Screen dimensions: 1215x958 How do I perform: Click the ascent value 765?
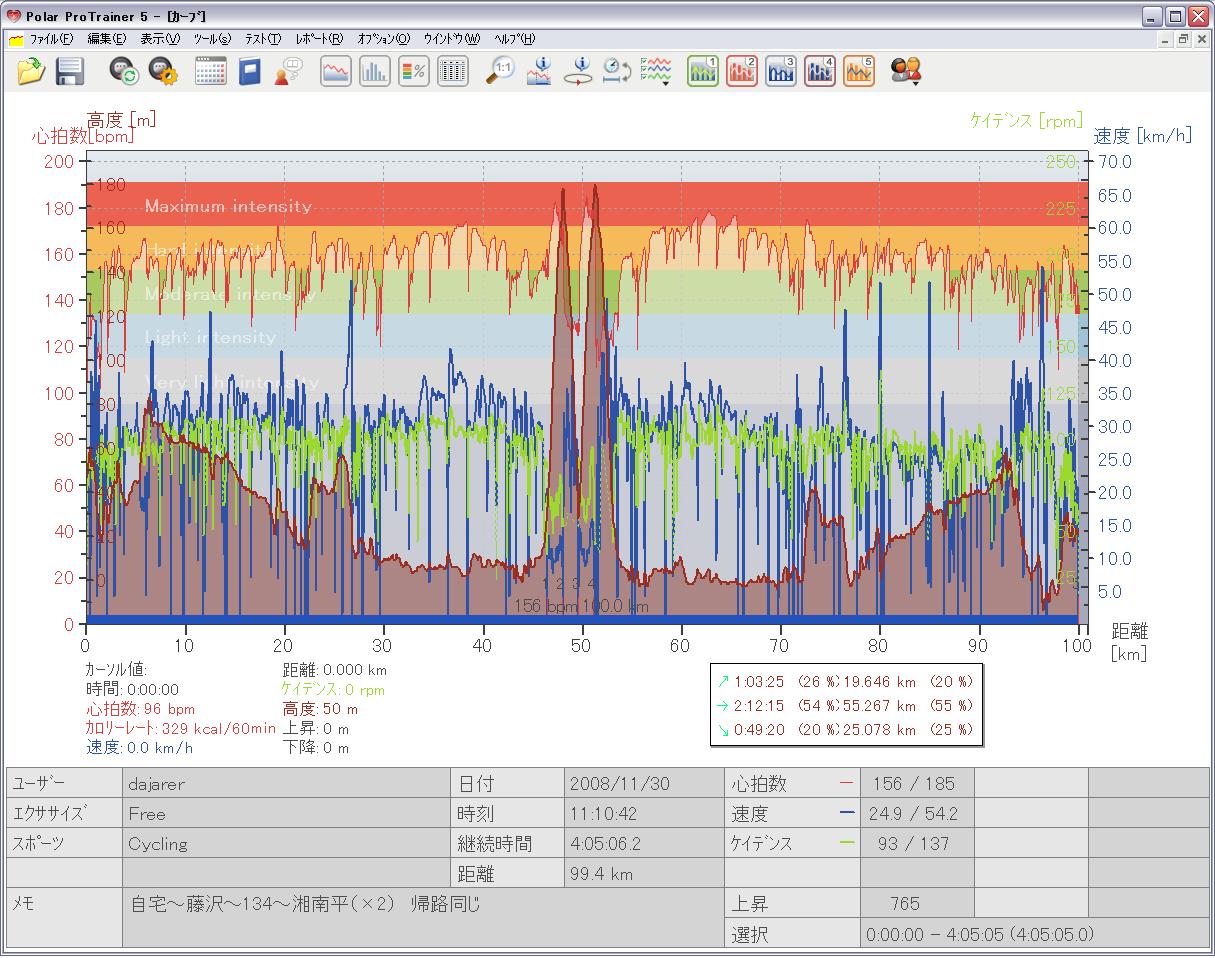click(916, 903)
